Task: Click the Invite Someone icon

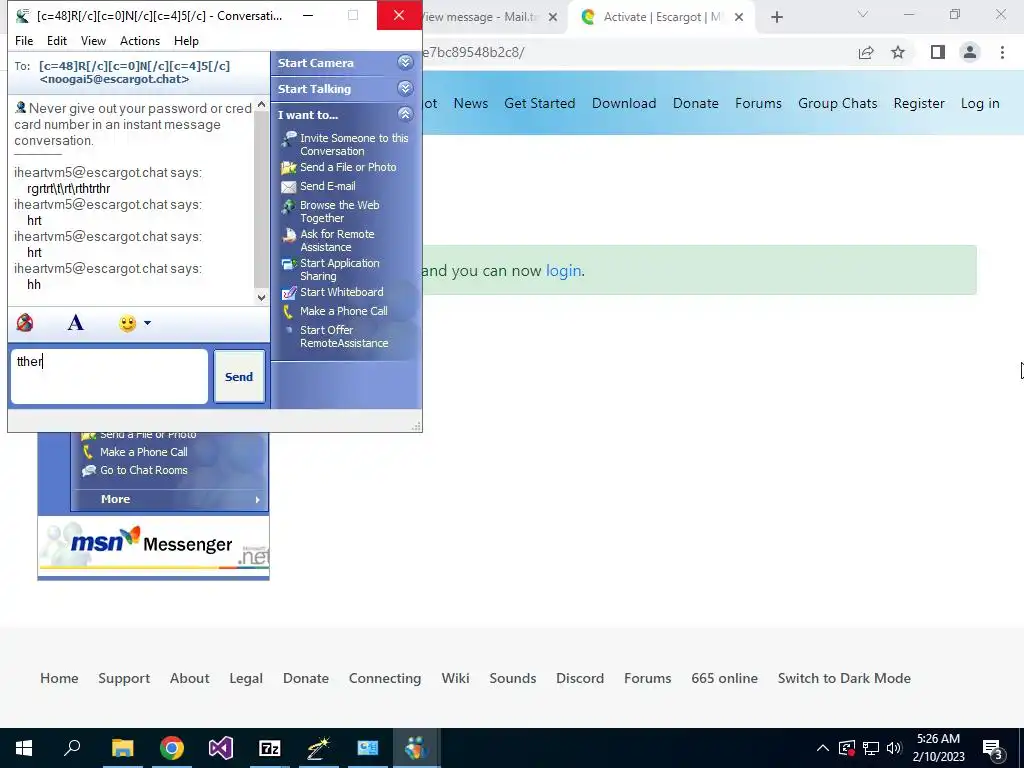Action: (289, 138)
